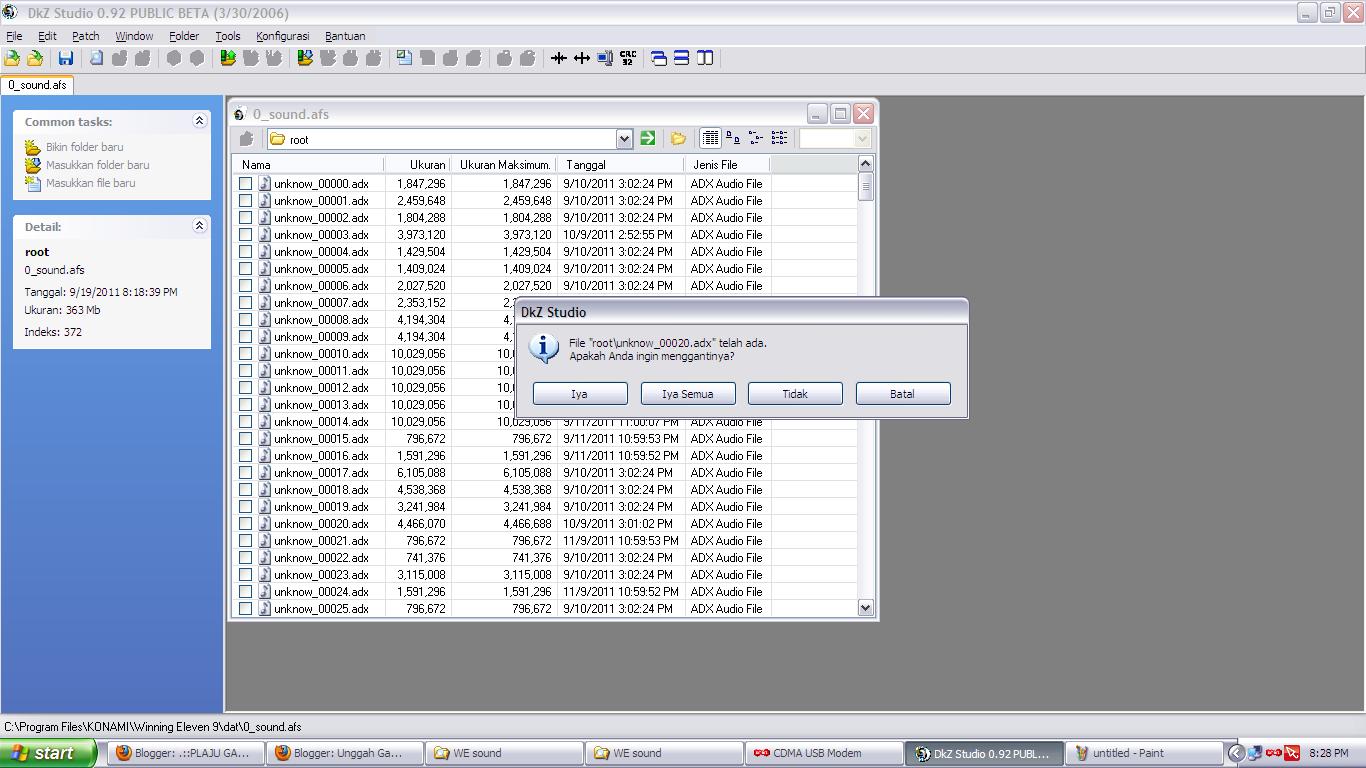Screen dimensions: 1366x768
Task: Check the box for unknow_00023.adx
Action: pyautogui.click(x=245, y=575)
